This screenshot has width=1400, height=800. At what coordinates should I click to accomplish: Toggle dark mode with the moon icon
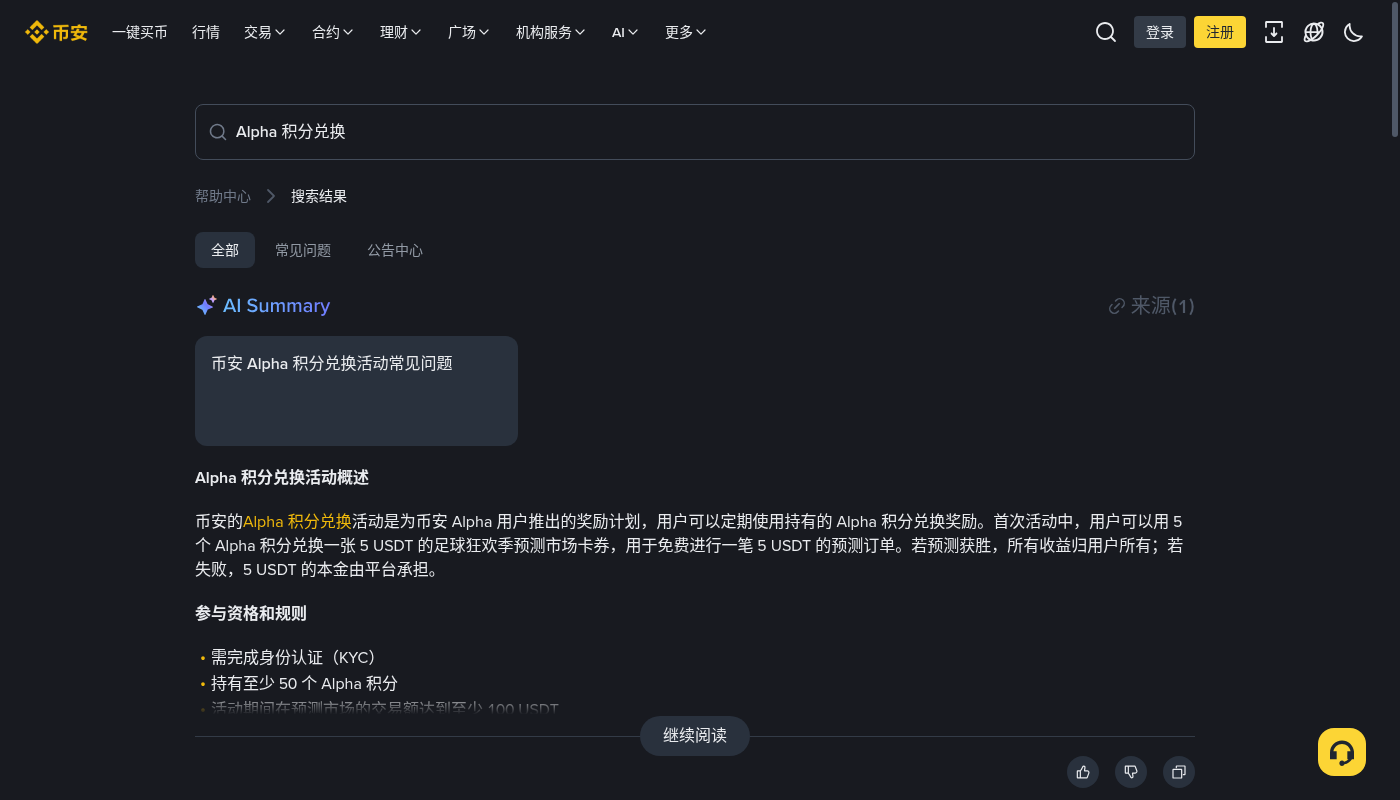(x=1354, y=32)
